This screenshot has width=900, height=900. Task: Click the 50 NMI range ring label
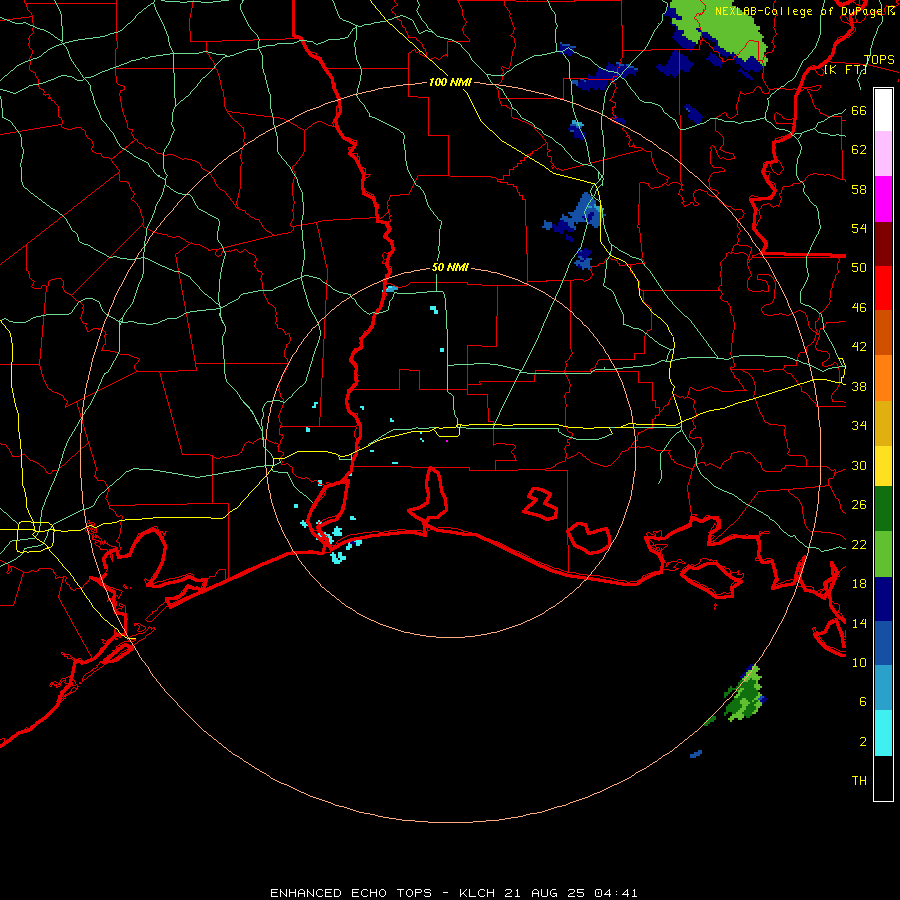[450, 267]
